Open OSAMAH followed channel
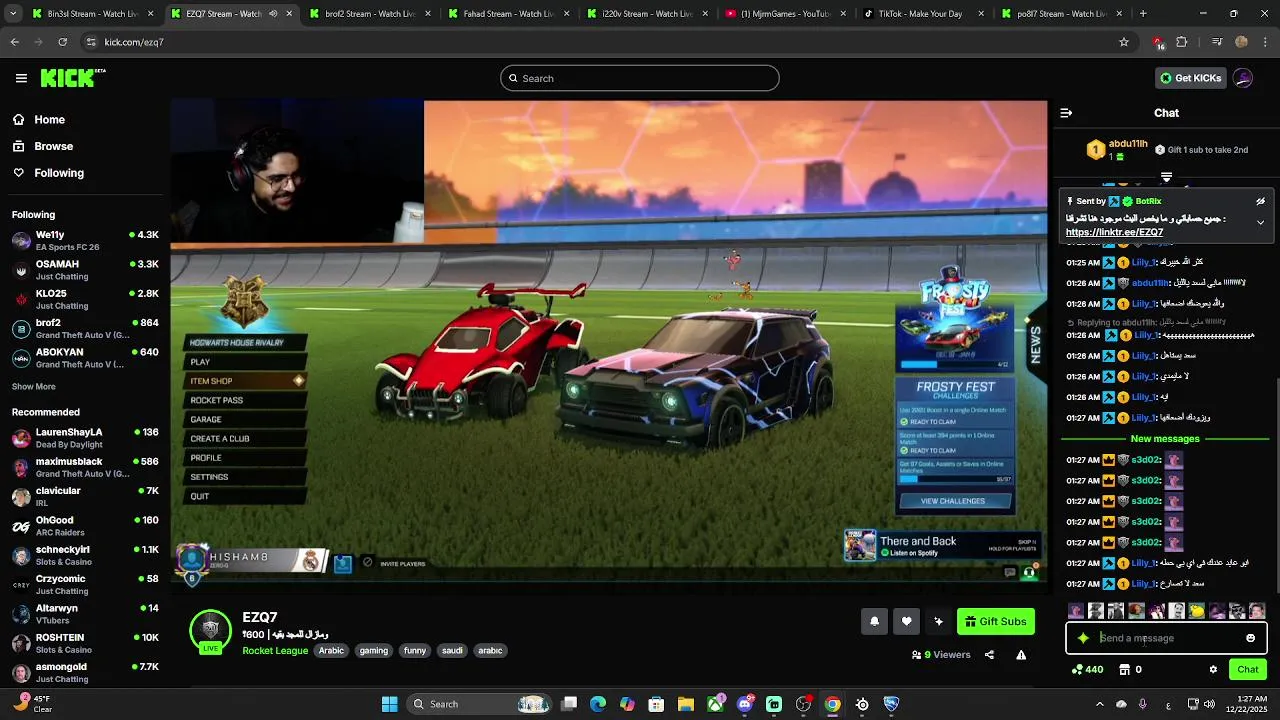The height and width of the screenshot is (720, 1280). point(84,270)
